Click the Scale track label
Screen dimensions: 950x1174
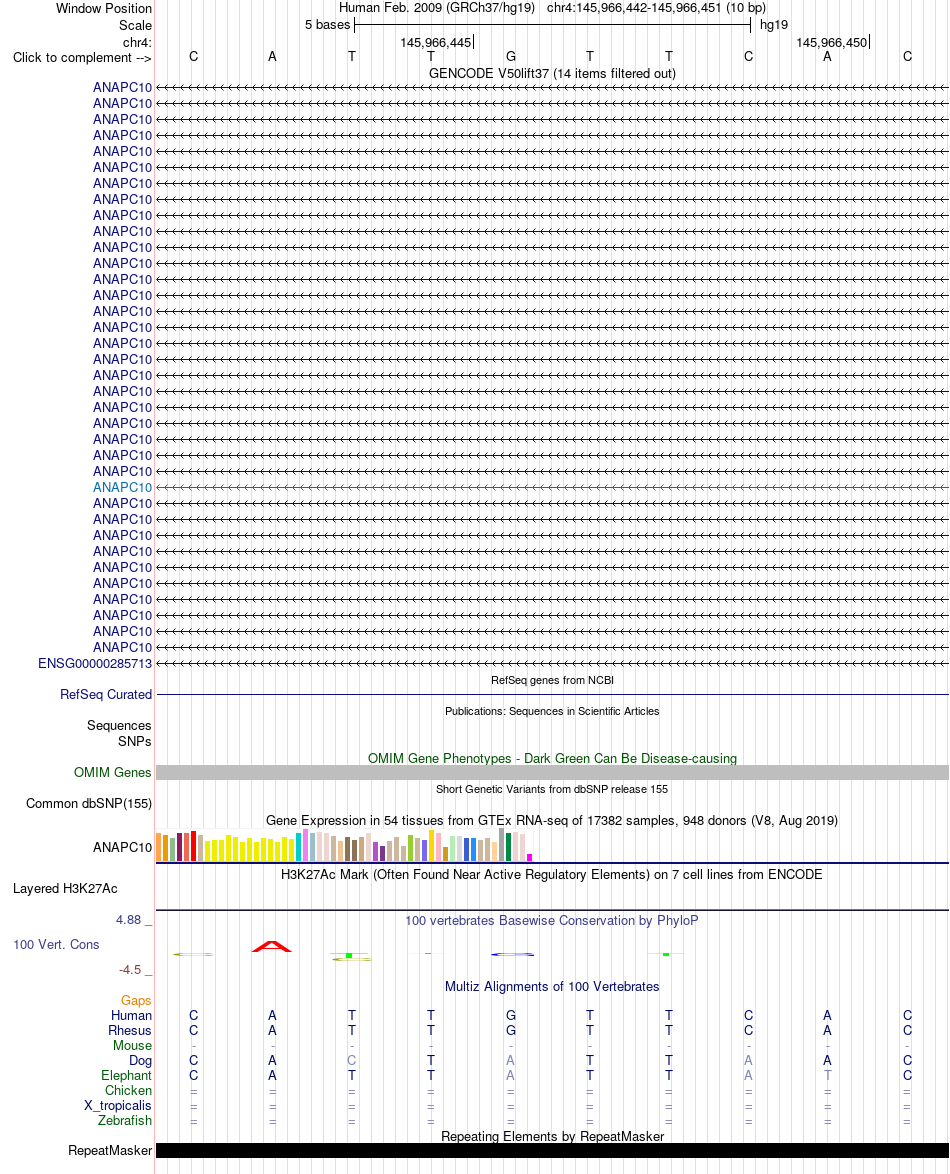point(135,25)
